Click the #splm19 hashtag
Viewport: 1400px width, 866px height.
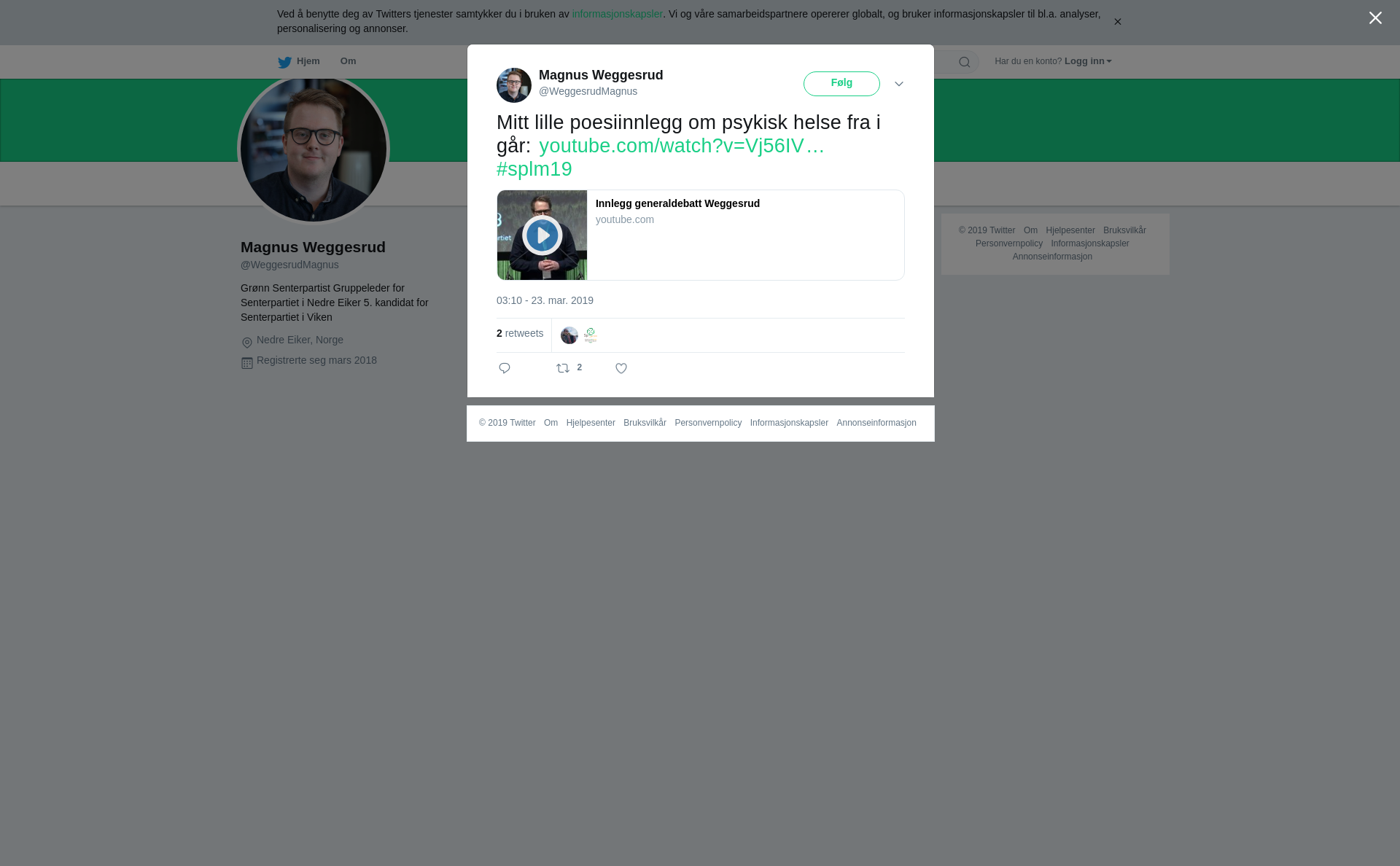click(x=534, y=169)
